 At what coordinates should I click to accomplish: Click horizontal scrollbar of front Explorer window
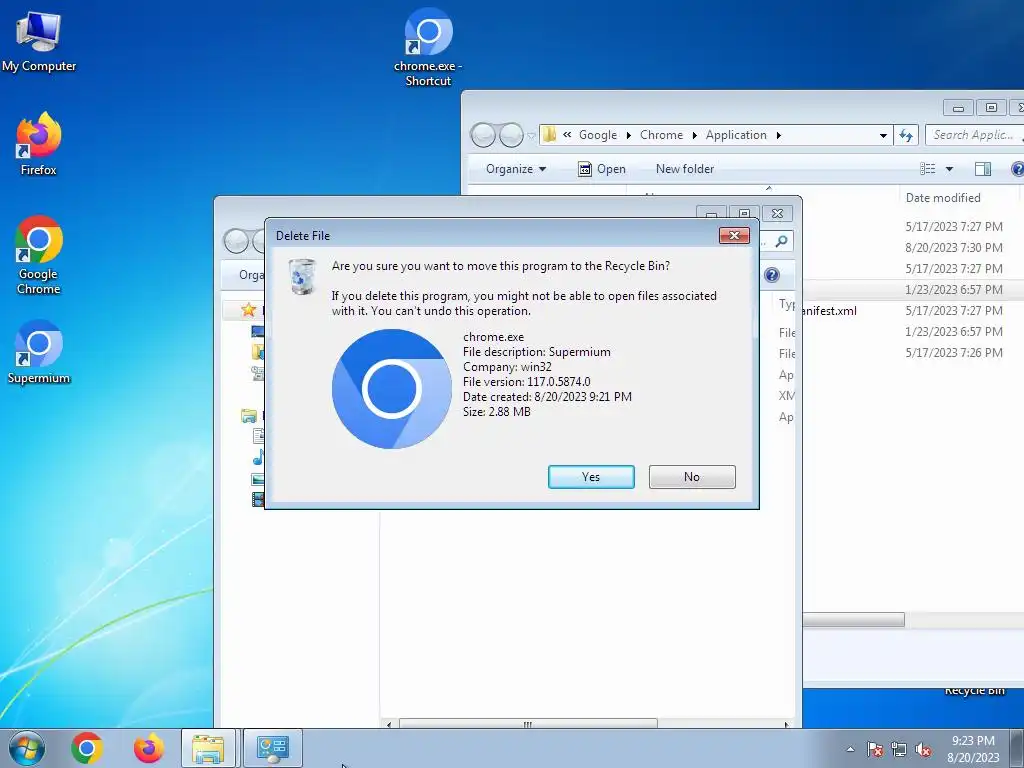pyautogui.click(x=528, y=724)
